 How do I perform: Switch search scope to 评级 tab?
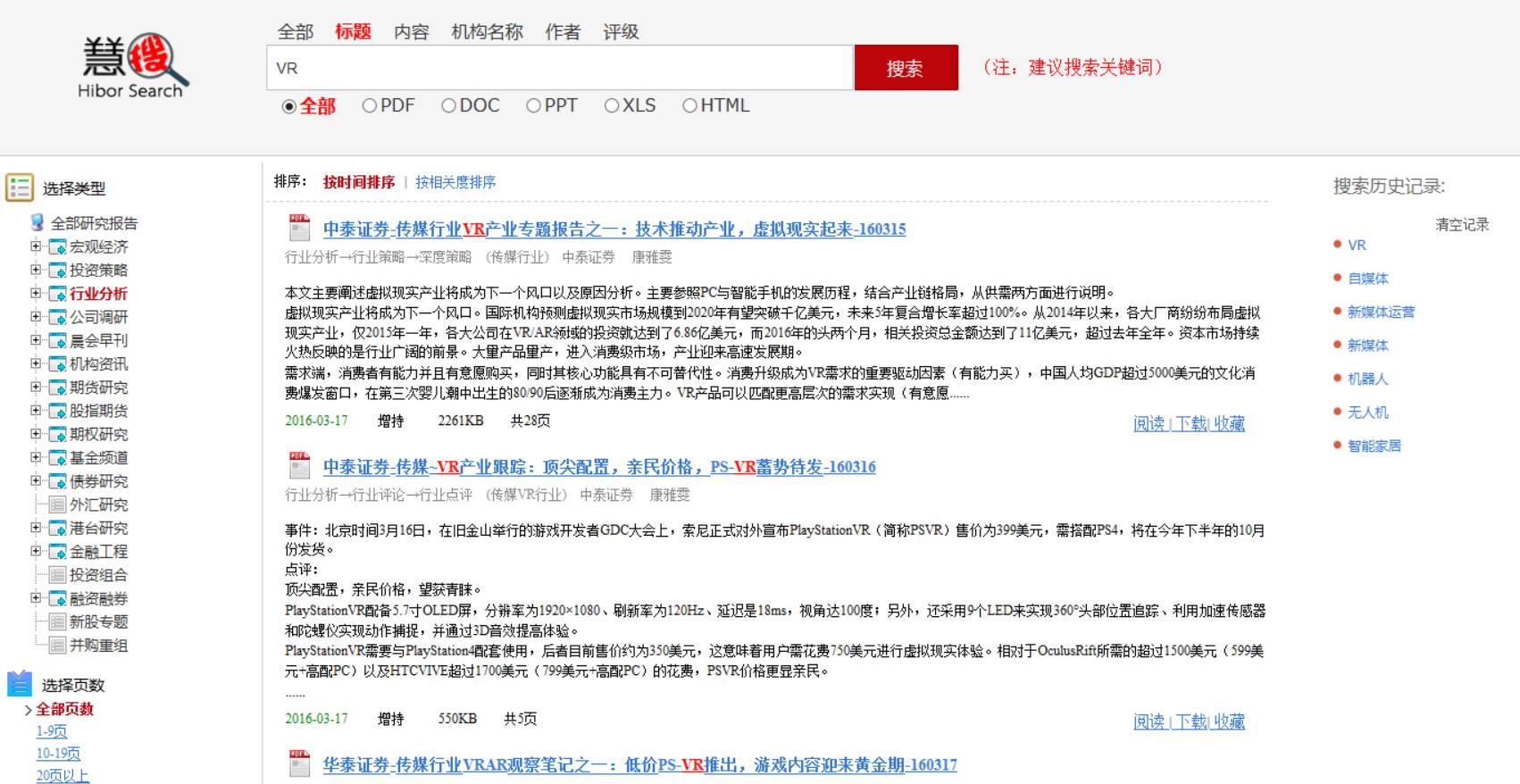[x=621, y=32]
